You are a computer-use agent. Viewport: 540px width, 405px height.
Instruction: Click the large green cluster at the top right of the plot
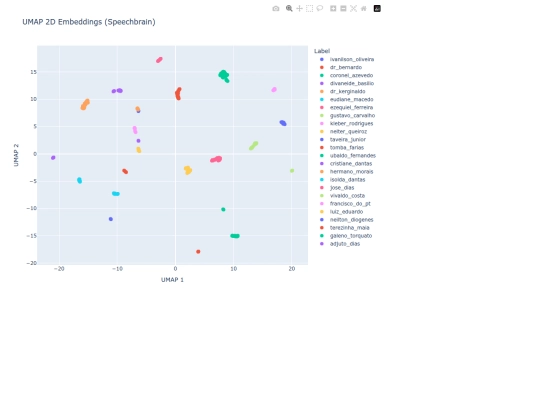(224, 75)
